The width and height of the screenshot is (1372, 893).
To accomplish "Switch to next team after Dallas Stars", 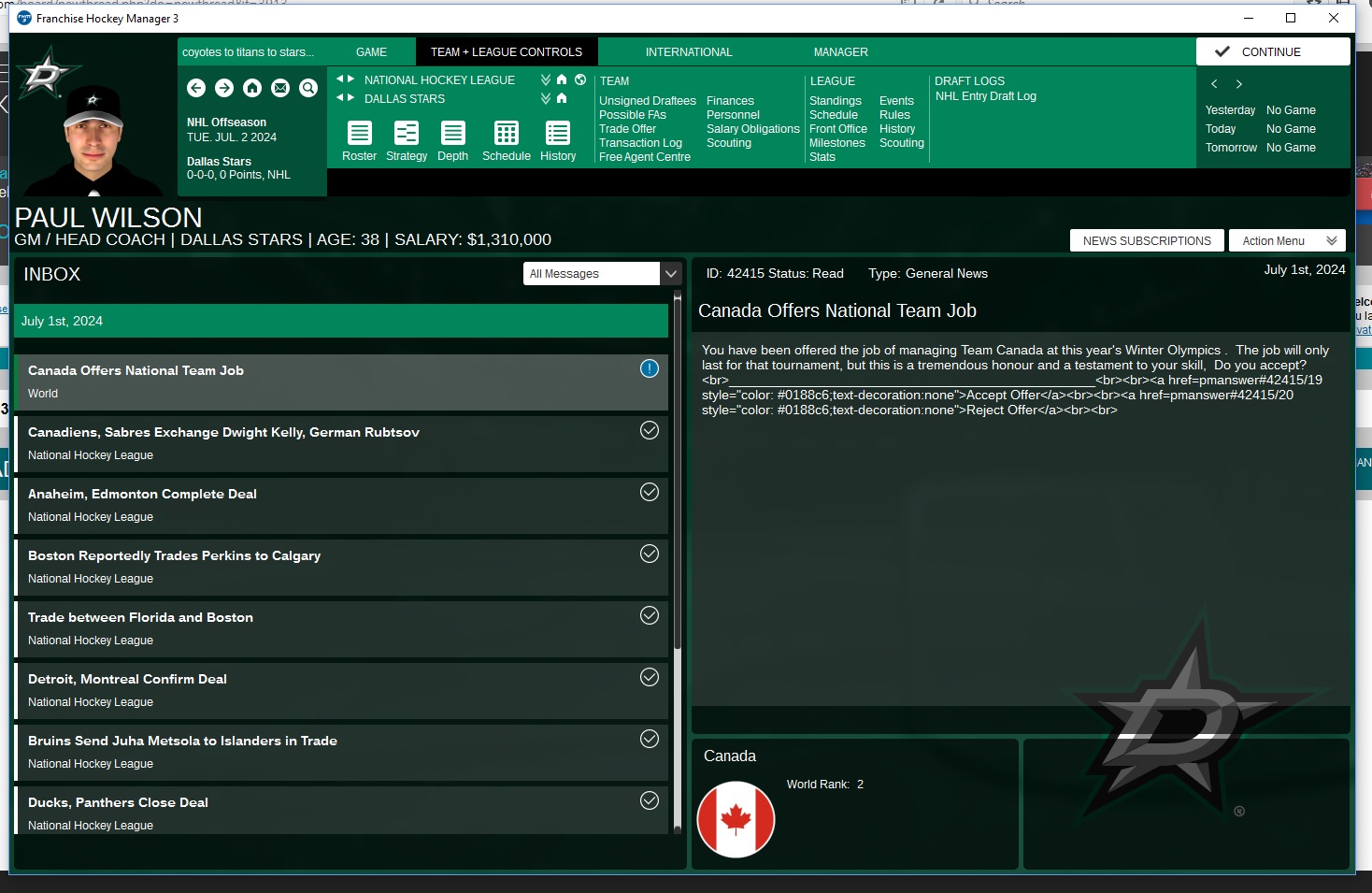I will click(x=351, y=97).
